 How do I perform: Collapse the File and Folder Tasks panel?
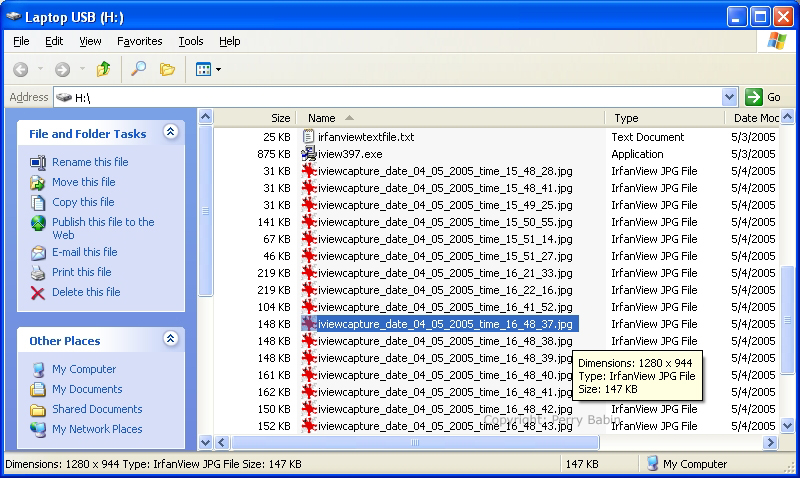(171, 132)
